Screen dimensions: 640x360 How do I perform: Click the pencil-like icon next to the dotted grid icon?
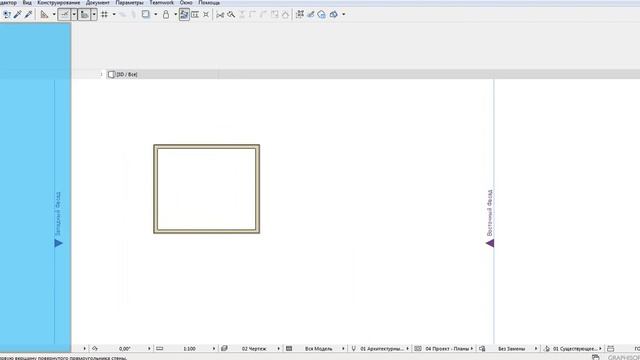click(x=311, y=15)
